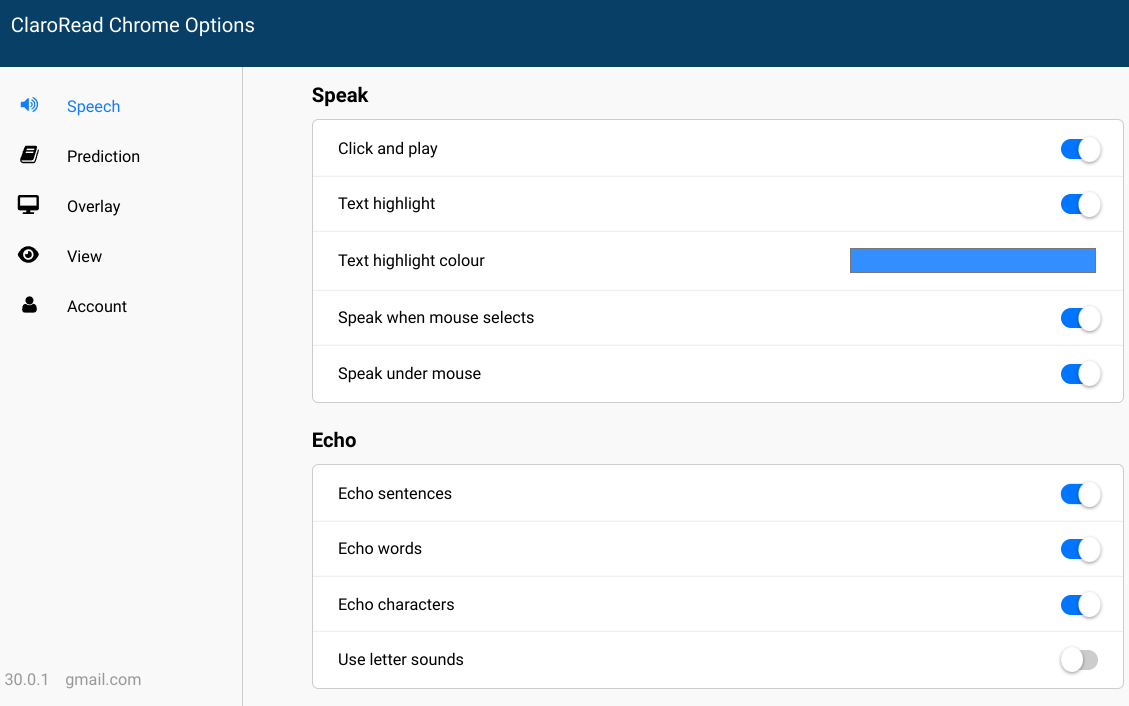
Task: Click the Prediction book icon
Action: coord(29,155)
